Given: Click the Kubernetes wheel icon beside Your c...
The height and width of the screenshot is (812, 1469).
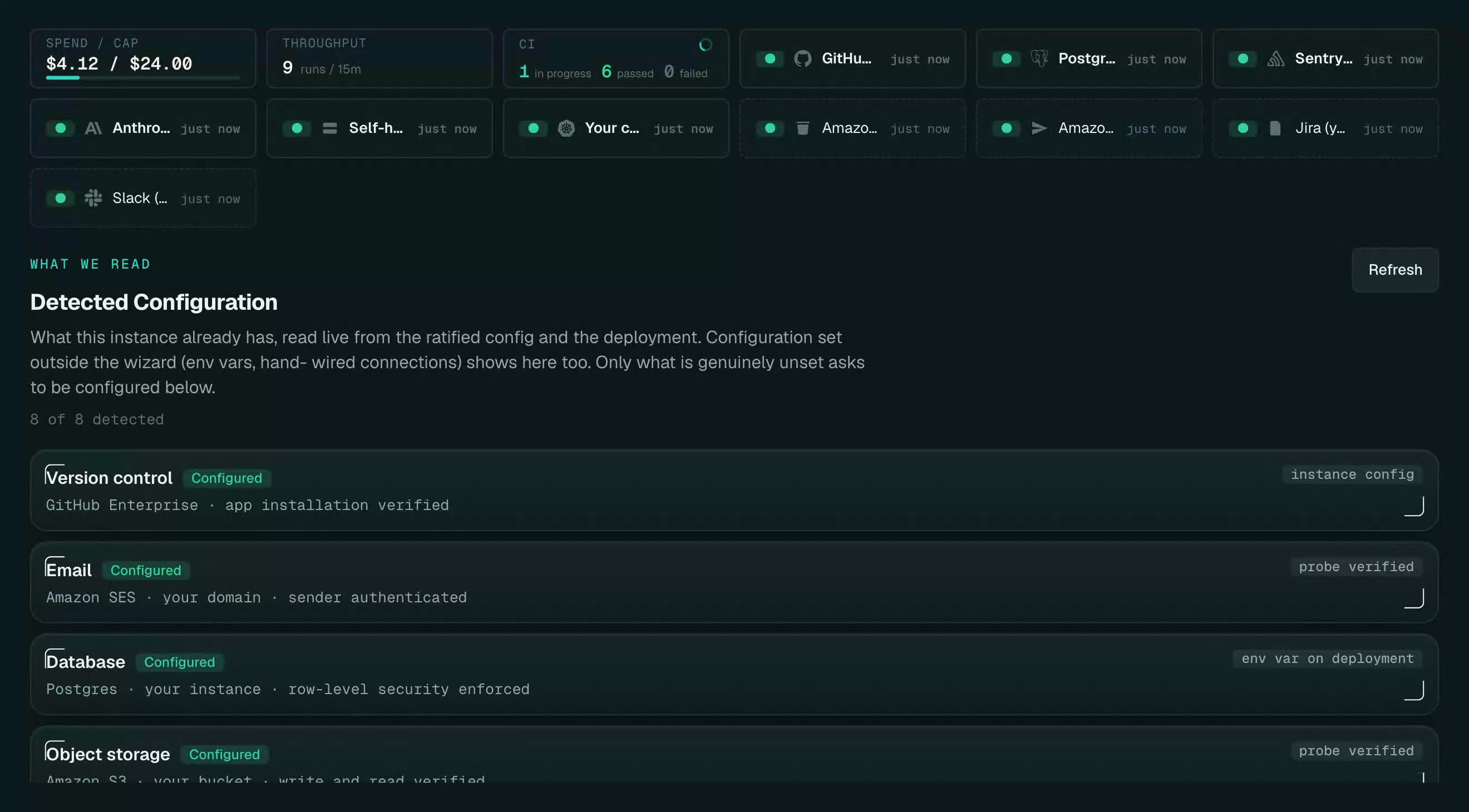Looking at the screenshot, I should tap(566, 128).
